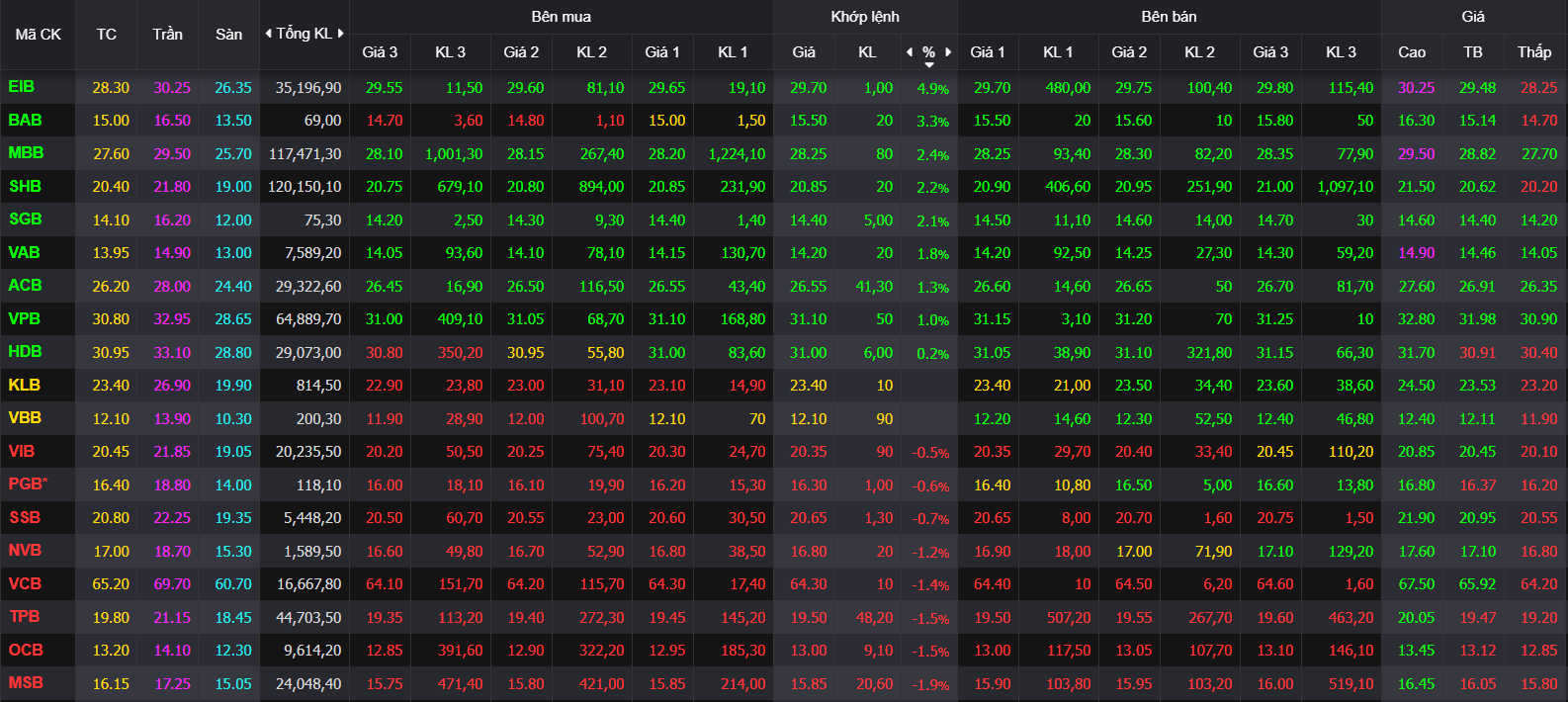The image size is (1568, 702).
Task: Click the sort arrow under the % header
Action: [929, 65]
